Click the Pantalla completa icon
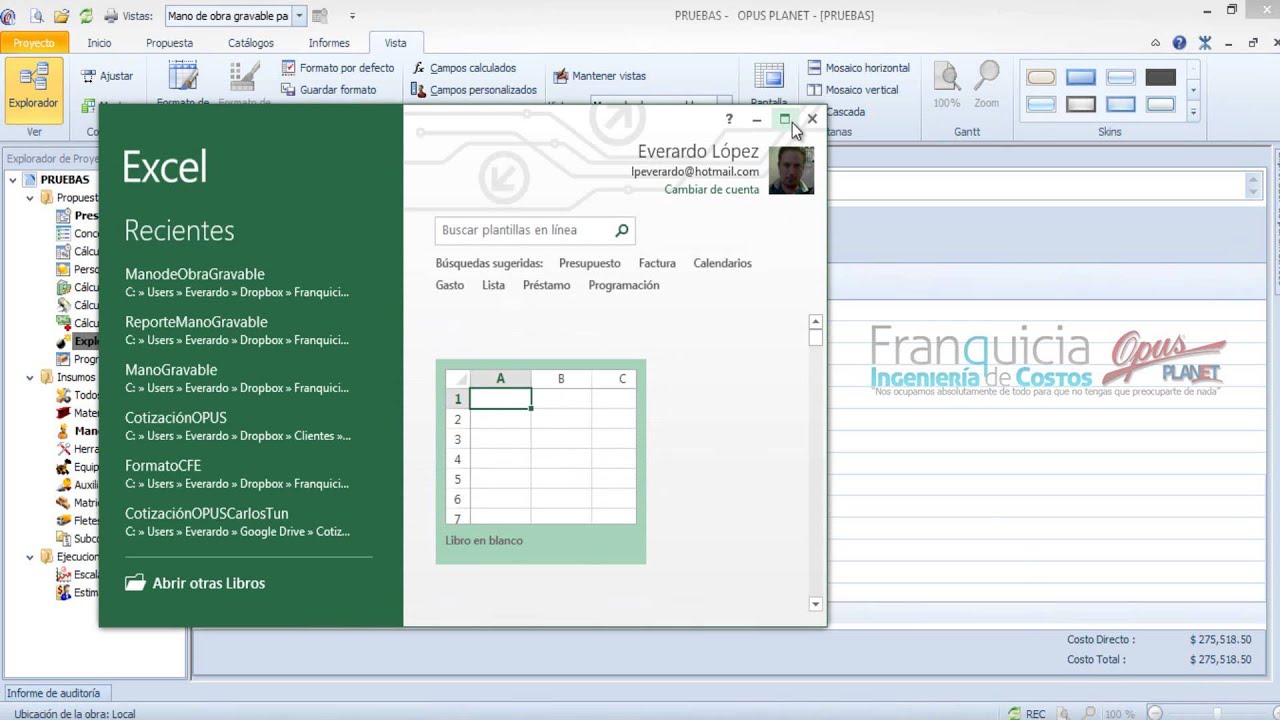Image resolution: width=1280 pixels, height=720 pixels. click(769, 78)
